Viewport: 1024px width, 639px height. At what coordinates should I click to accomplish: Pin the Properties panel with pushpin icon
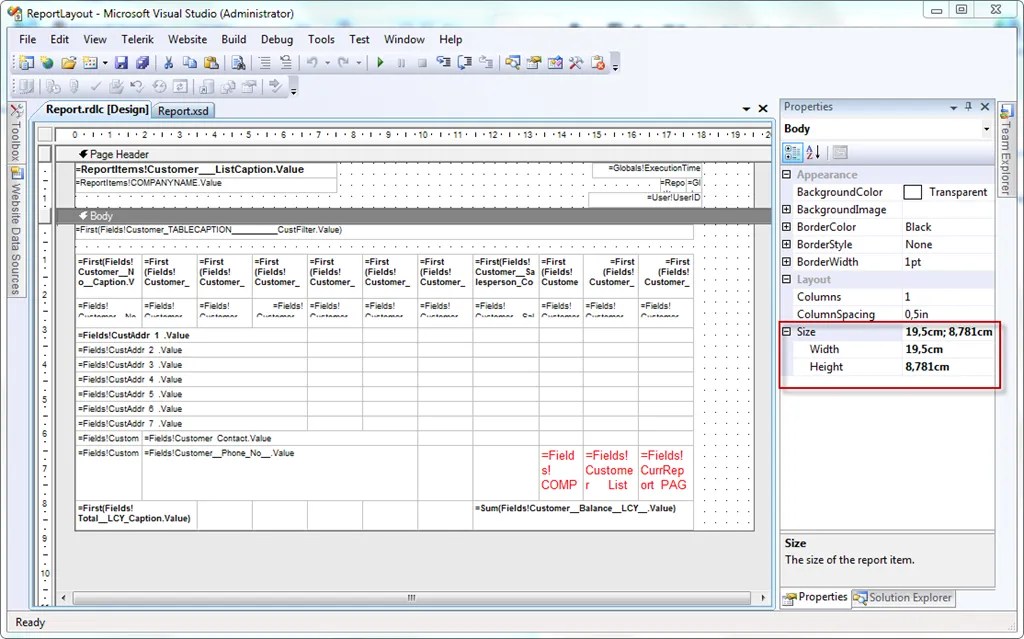pos(968,106)
